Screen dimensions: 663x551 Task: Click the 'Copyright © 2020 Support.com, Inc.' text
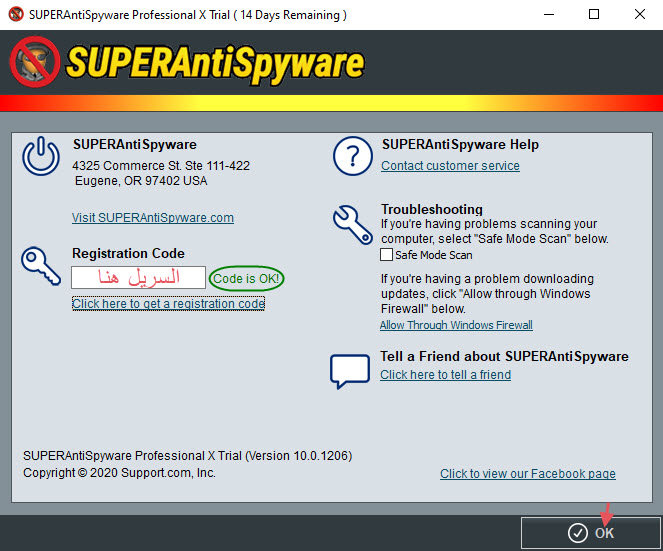tap(119, 473)
